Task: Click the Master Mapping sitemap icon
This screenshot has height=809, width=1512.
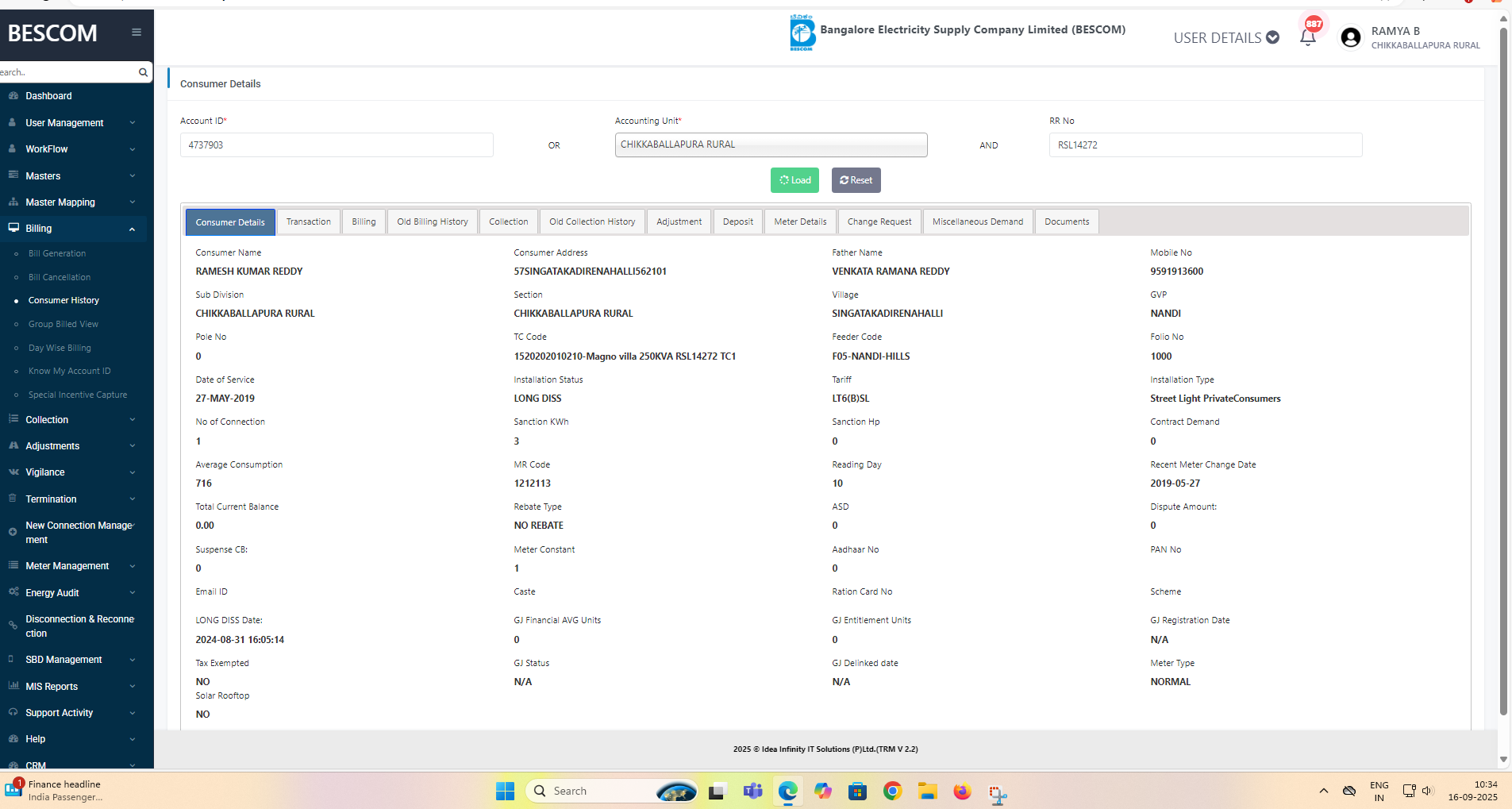Action: 13,202
